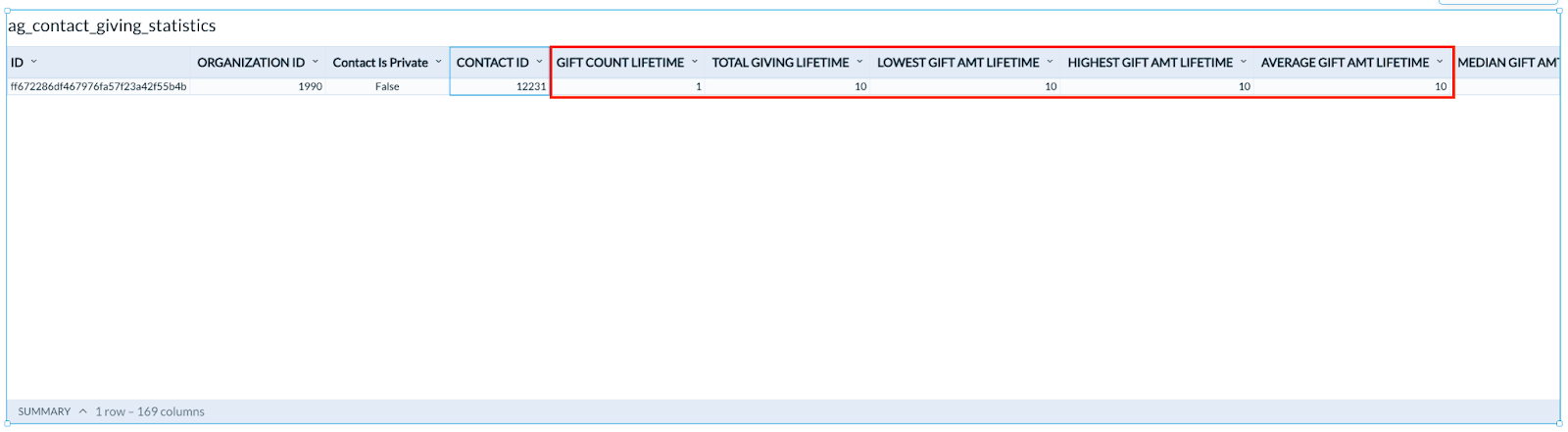Select the MEDIAN GIFT AMT column header
This screenshot has height=432, width=1568.
(1506, 63)
